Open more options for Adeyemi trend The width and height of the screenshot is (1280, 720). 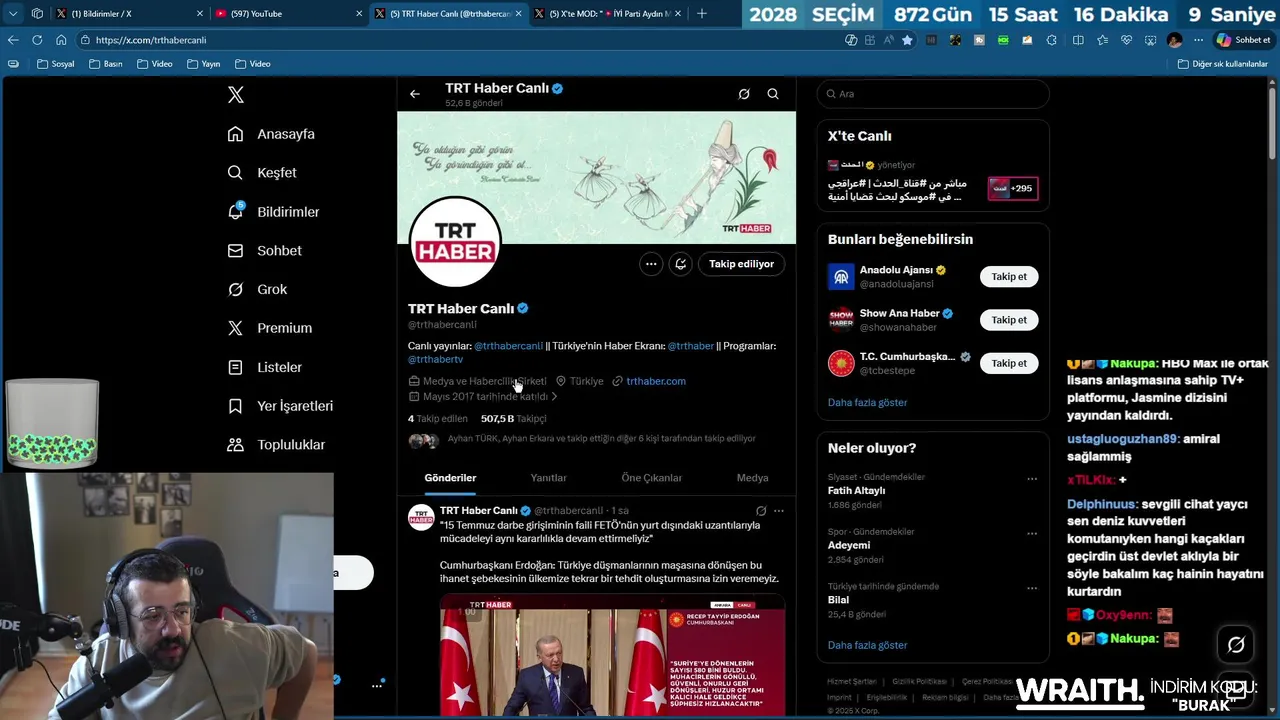pos(1032,534)
